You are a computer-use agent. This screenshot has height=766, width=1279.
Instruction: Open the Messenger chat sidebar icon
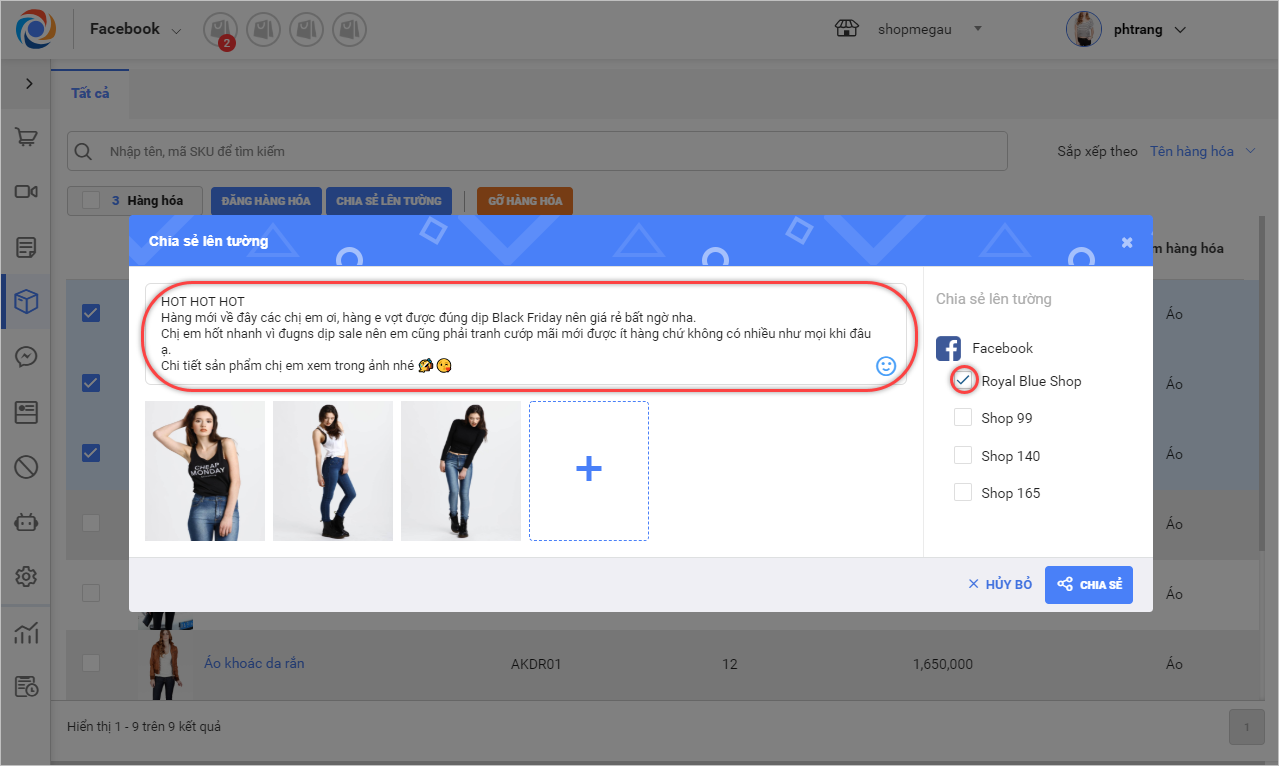click(x=26, y=356)
